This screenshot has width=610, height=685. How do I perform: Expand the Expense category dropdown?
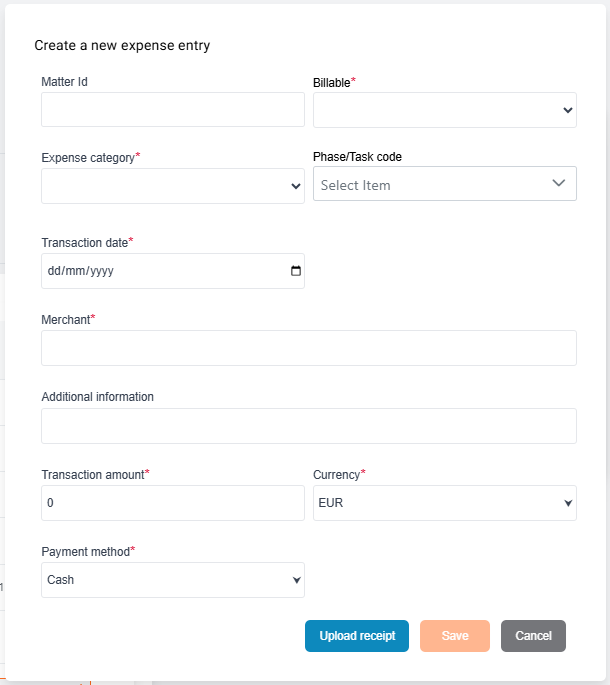tap(173, 186)
